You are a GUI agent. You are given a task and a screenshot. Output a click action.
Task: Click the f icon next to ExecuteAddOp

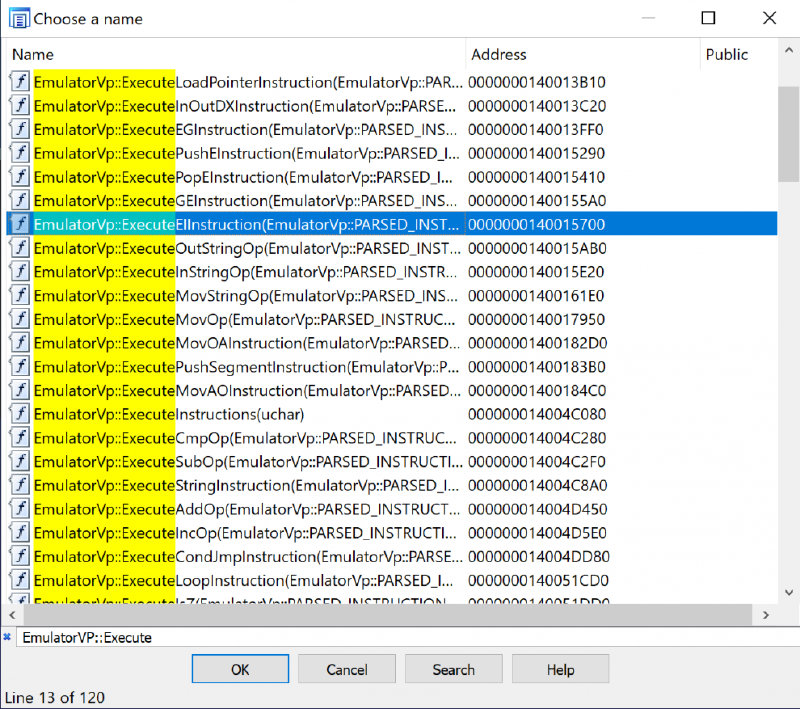point(20,509)
